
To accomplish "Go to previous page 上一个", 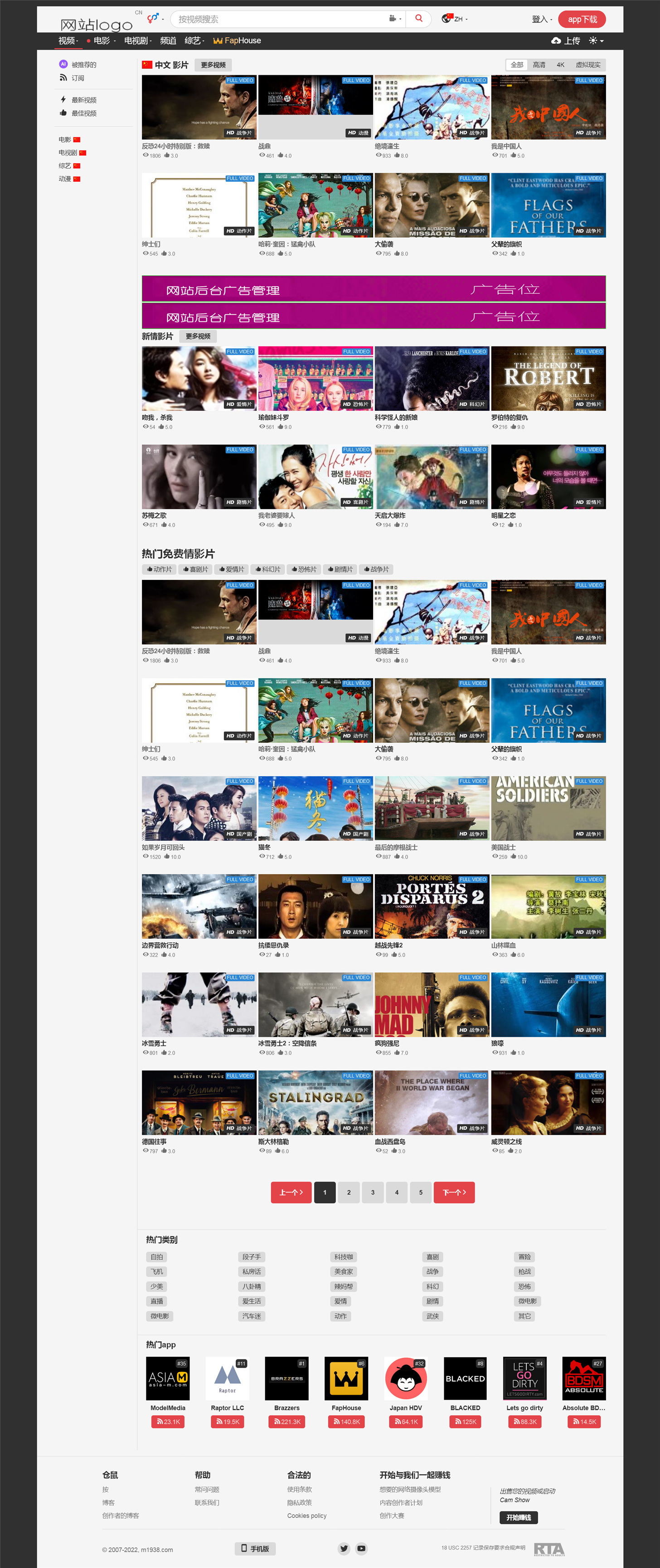I will click(x=291, y=1193).
